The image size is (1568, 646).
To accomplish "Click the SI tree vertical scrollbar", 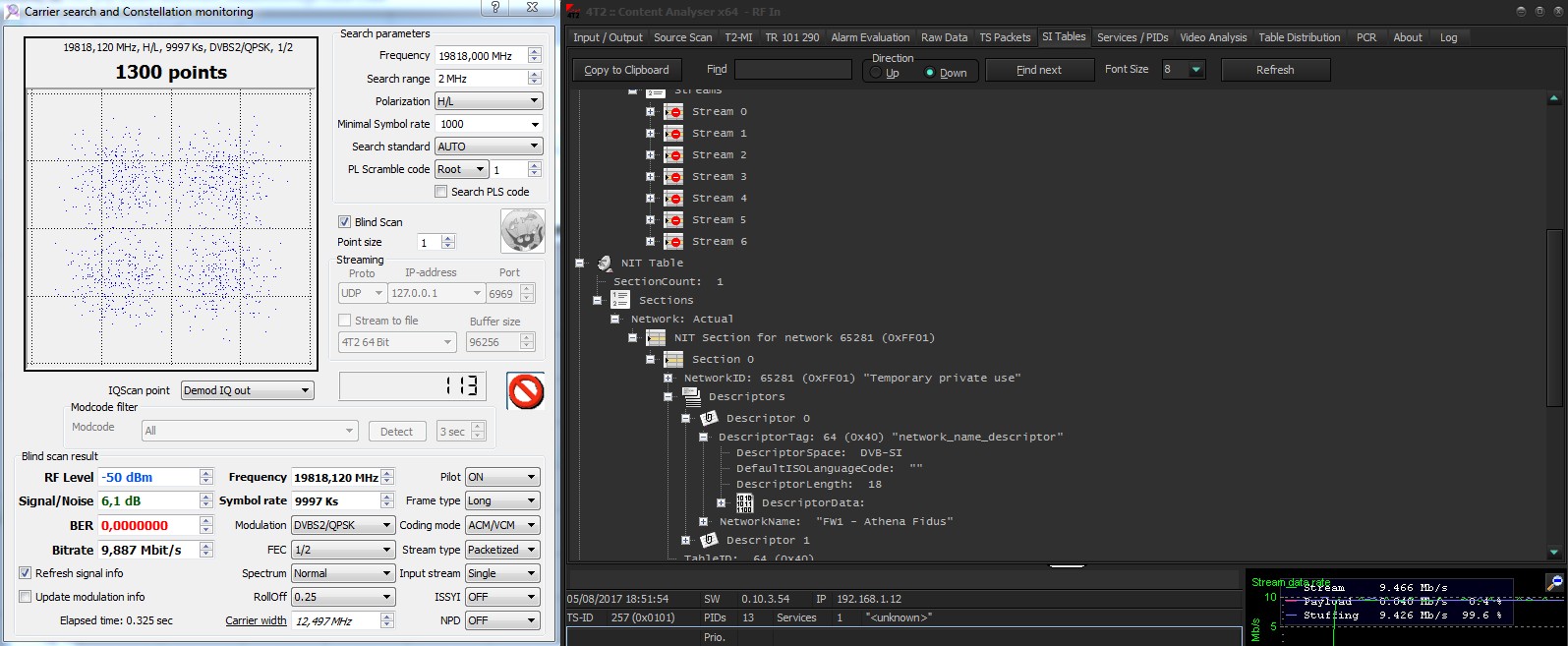I will click(1553, 317).
